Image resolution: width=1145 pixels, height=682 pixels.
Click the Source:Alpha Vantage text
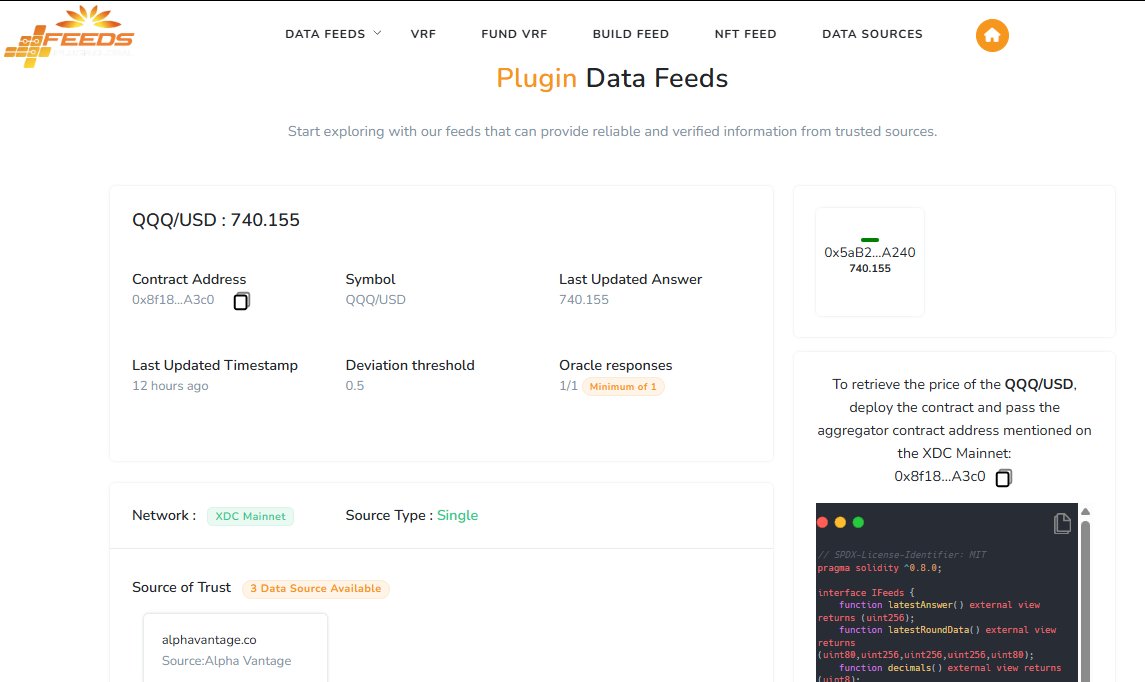pos(226,661)
